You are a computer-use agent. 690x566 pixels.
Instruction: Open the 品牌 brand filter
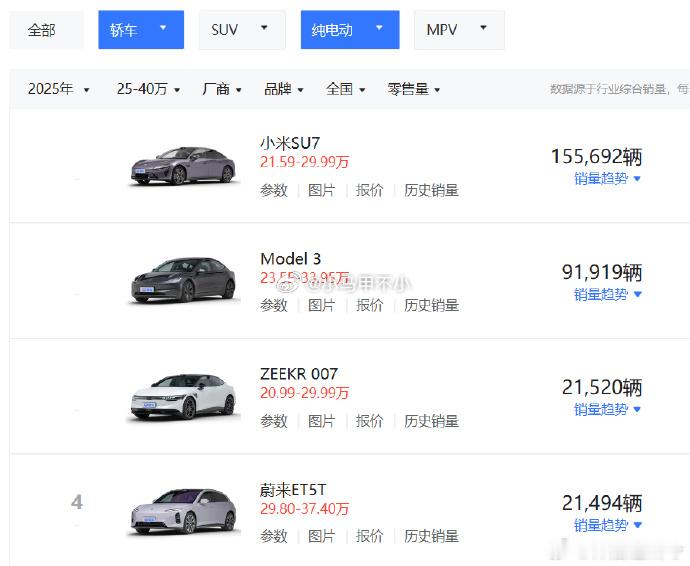[x=284, y=89]
